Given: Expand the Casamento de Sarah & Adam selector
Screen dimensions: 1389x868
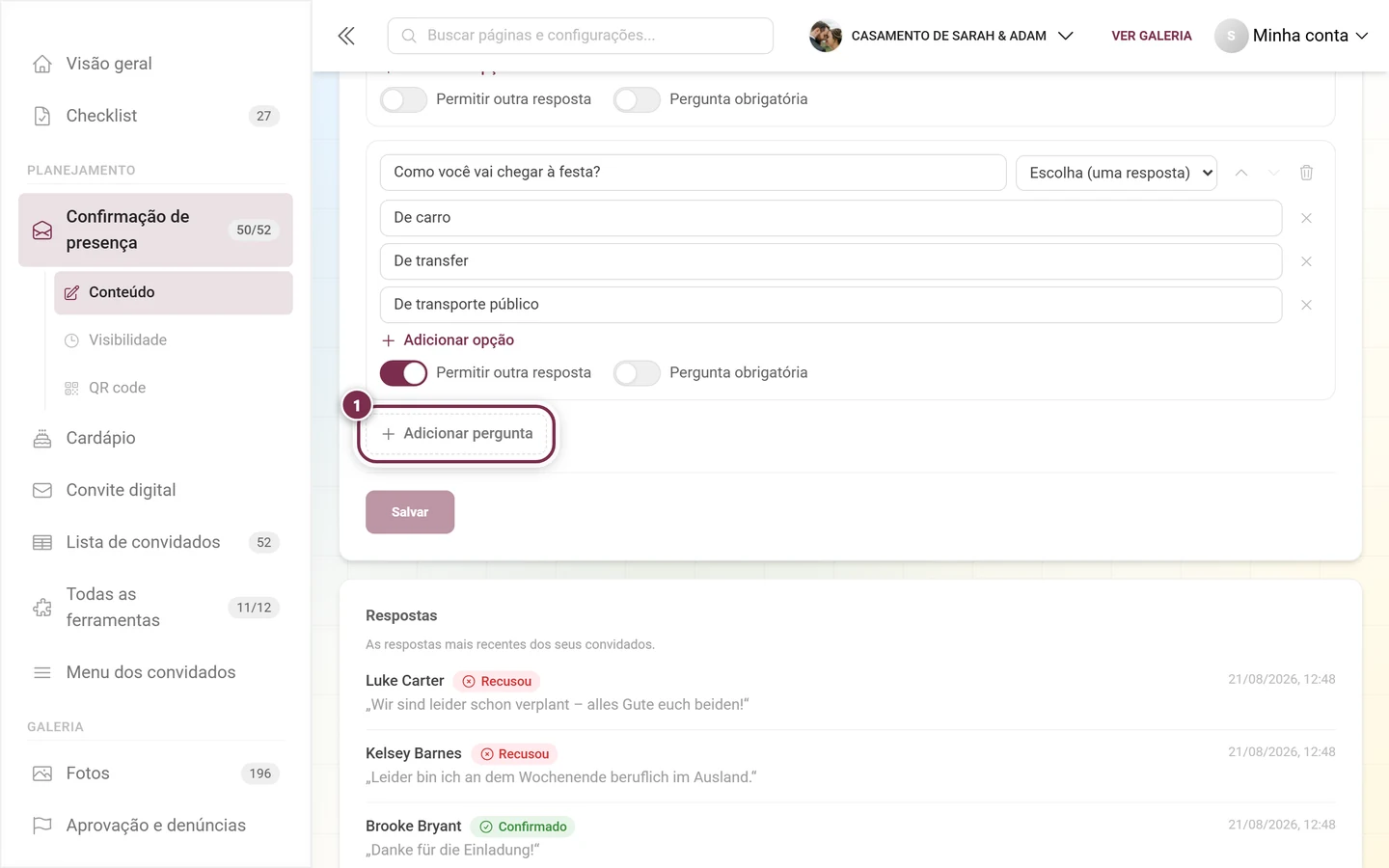Looking at the screenshot, I should coord(941,36).
